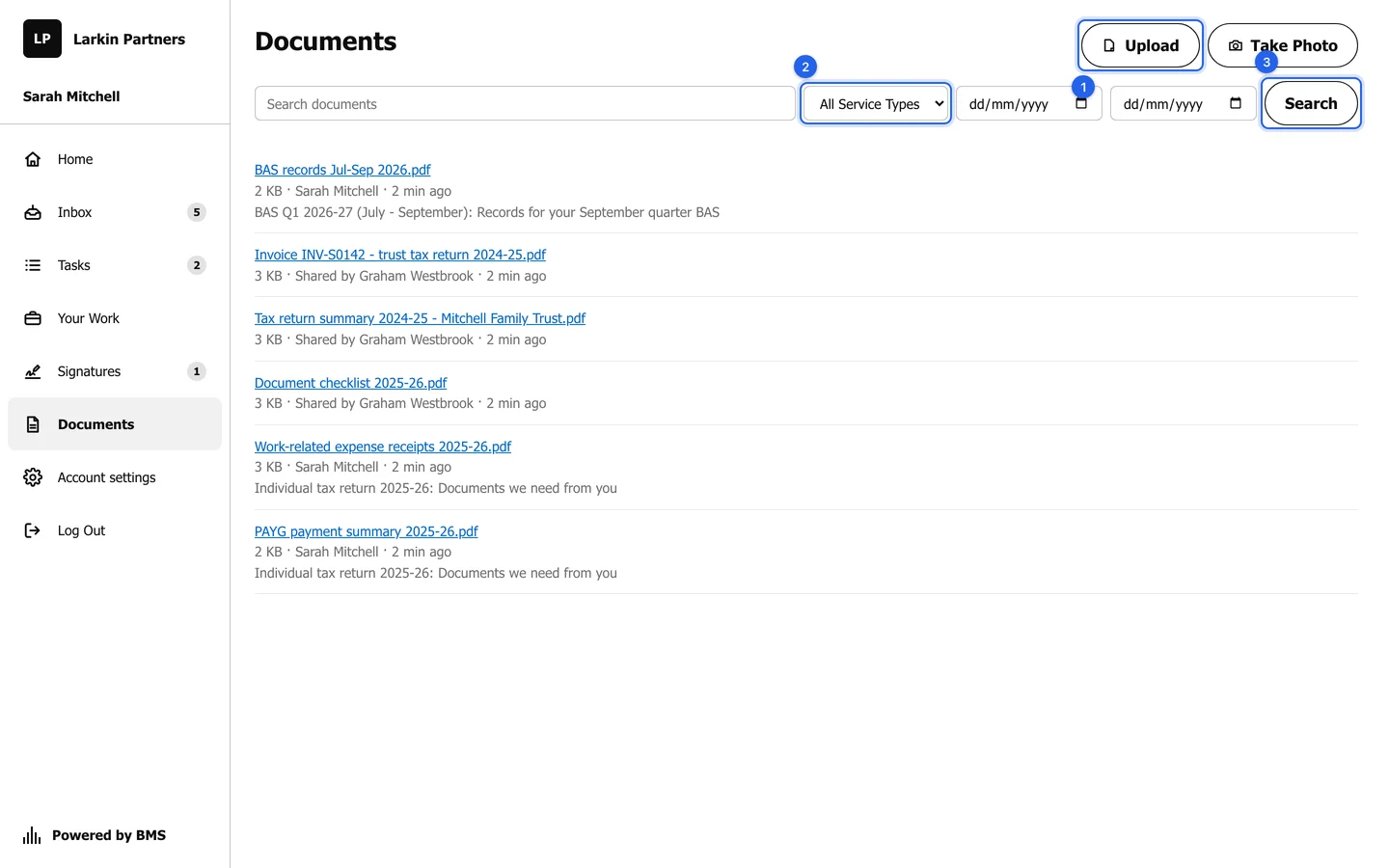
Task: Click the Signatures pen icon
Action: (33, 371)
